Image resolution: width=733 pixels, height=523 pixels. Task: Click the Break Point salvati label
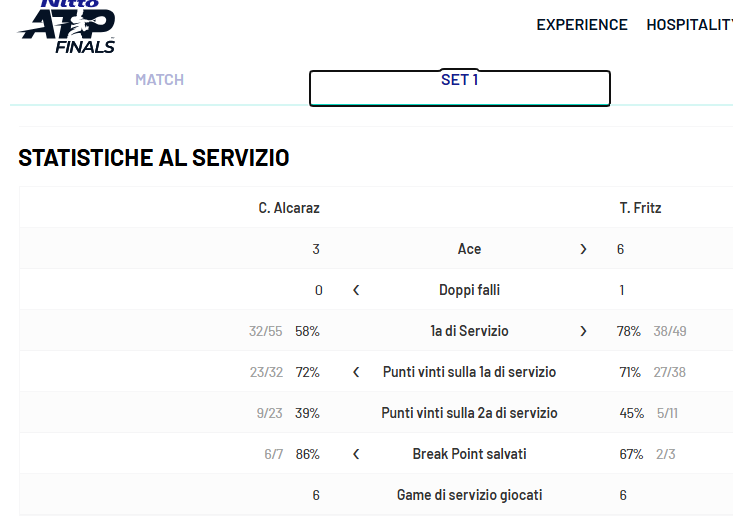(x=469, y=454)
